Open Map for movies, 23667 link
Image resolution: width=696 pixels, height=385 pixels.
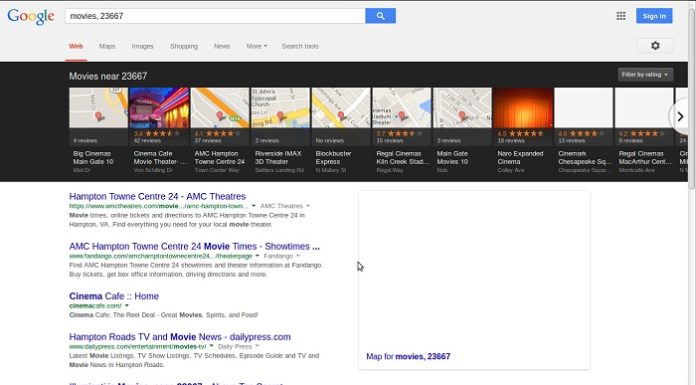[408, 356]
